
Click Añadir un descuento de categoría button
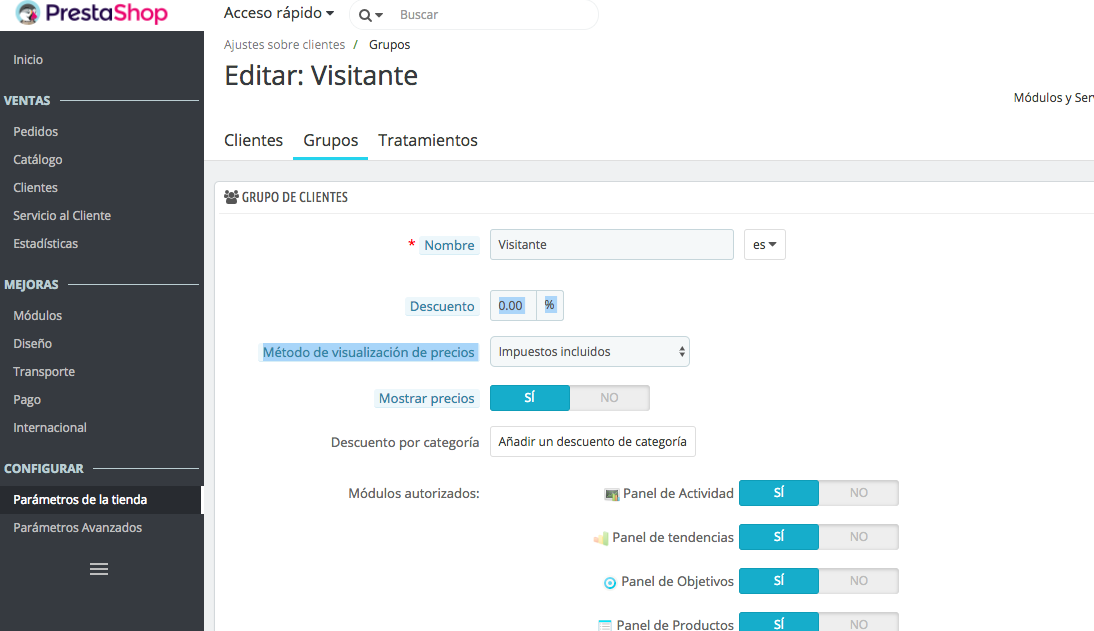coord(592,442)
